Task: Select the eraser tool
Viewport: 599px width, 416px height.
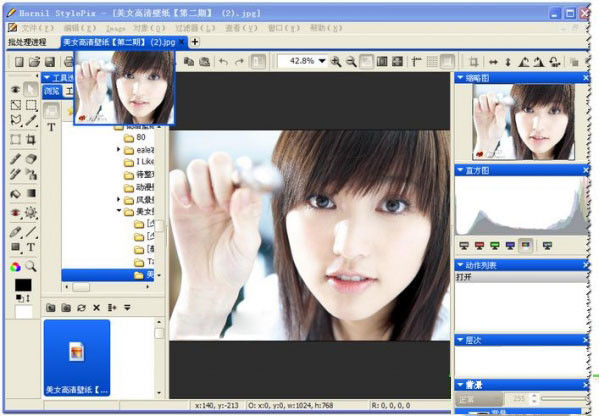Action: pyautogui.click(x=31, y=158)
